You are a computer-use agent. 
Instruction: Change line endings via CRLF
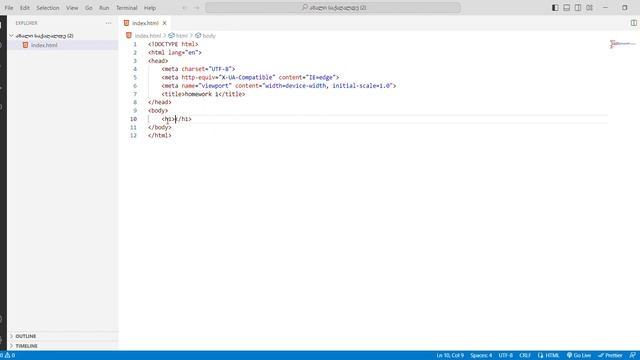click(x=525, y=356)
